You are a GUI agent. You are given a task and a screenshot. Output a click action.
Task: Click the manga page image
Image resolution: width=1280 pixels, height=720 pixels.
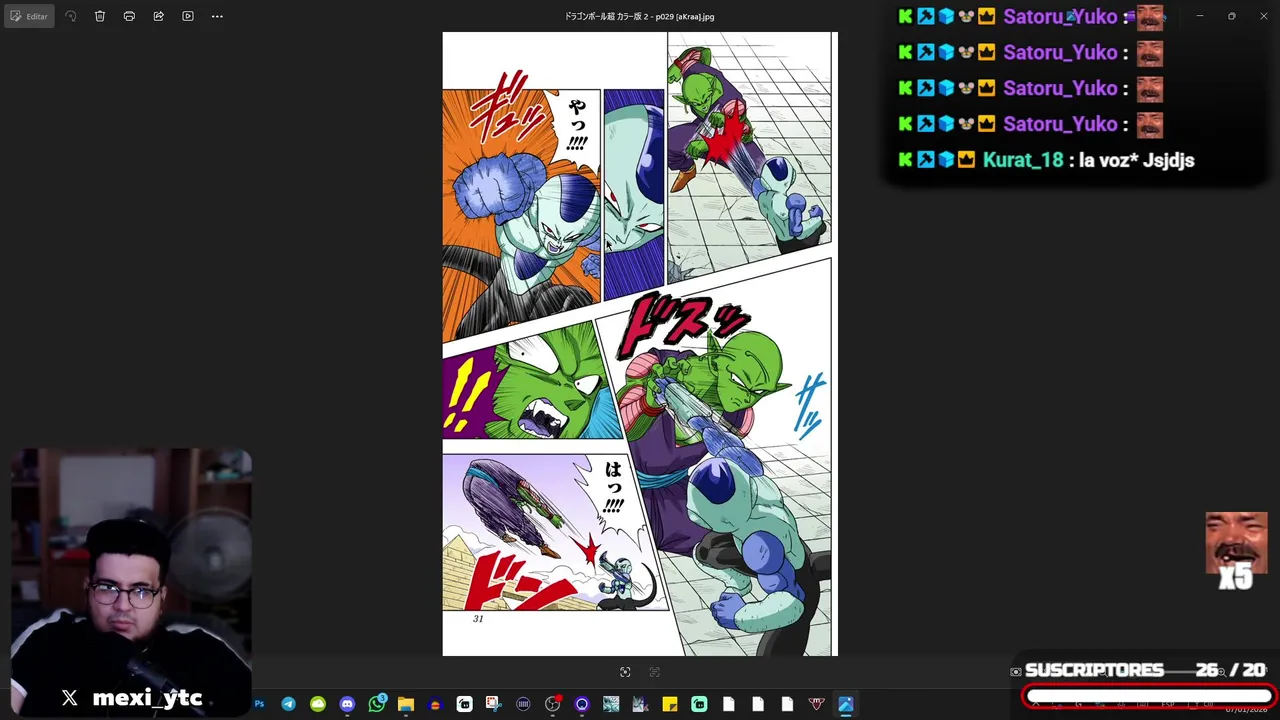[x=640, y=344]
